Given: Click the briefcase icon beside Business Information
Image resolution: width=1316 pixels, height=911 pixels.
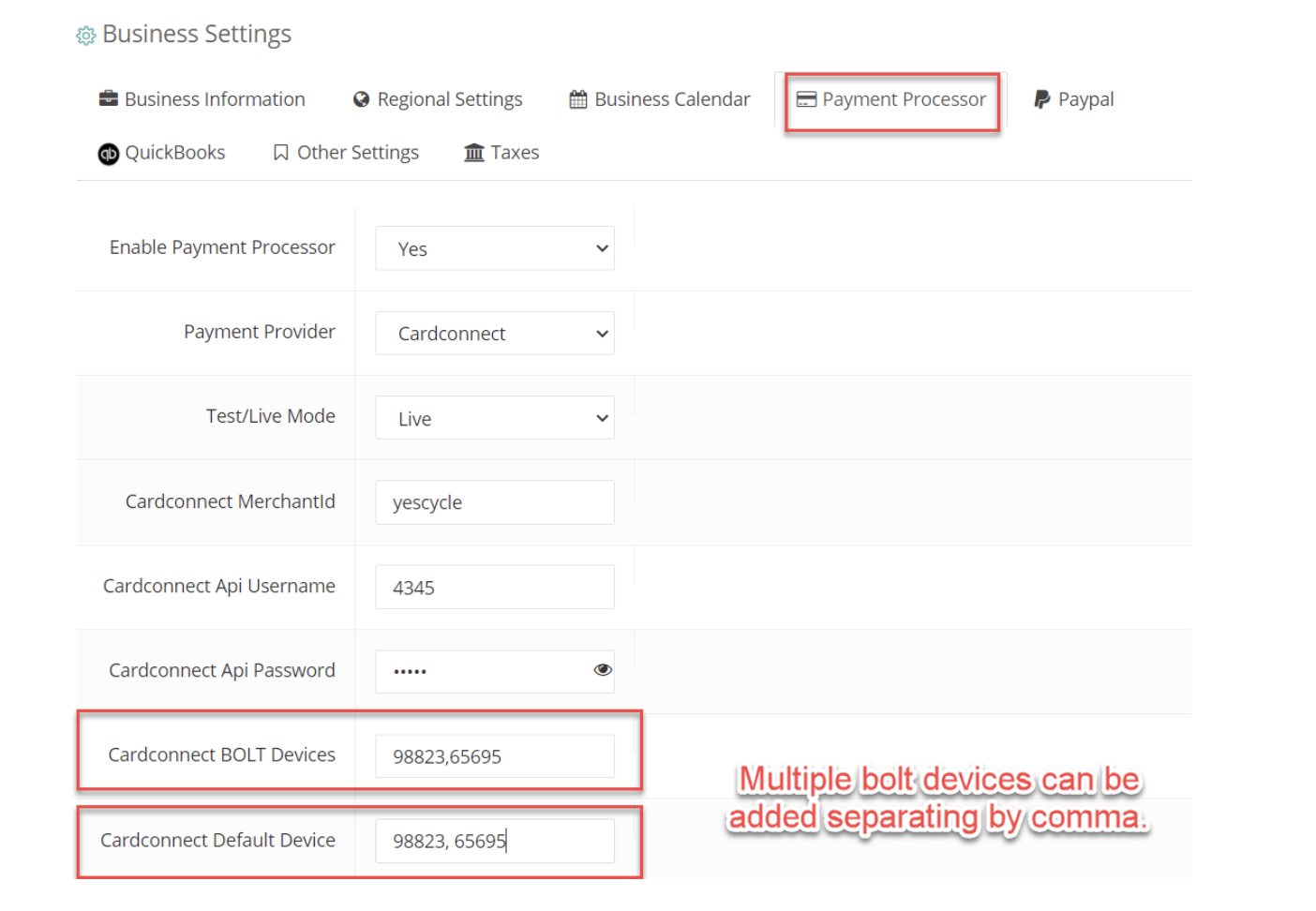Looking at the screenshot, I should point(109,98).
